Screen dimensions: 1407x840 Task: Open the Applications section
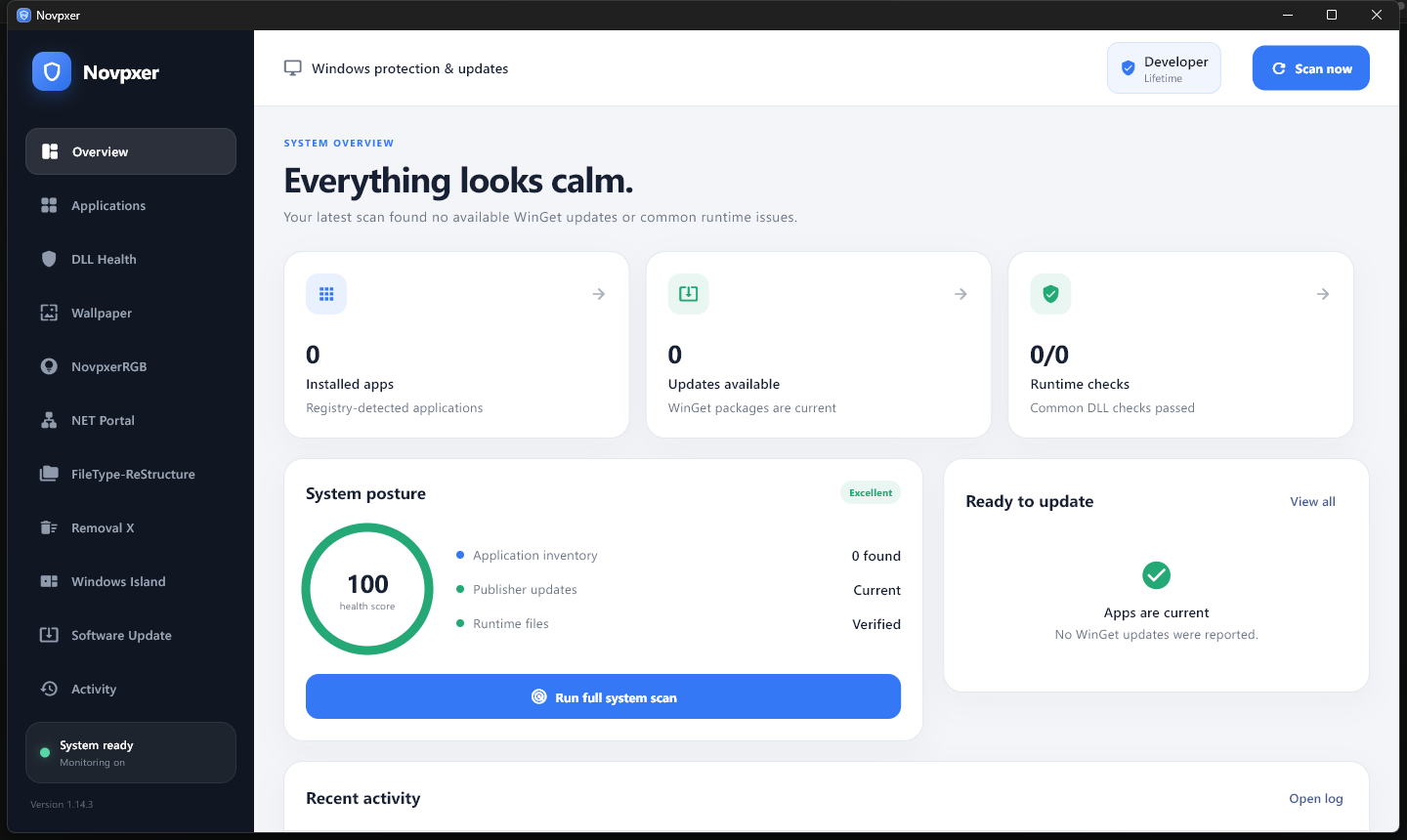pos(131,205)
